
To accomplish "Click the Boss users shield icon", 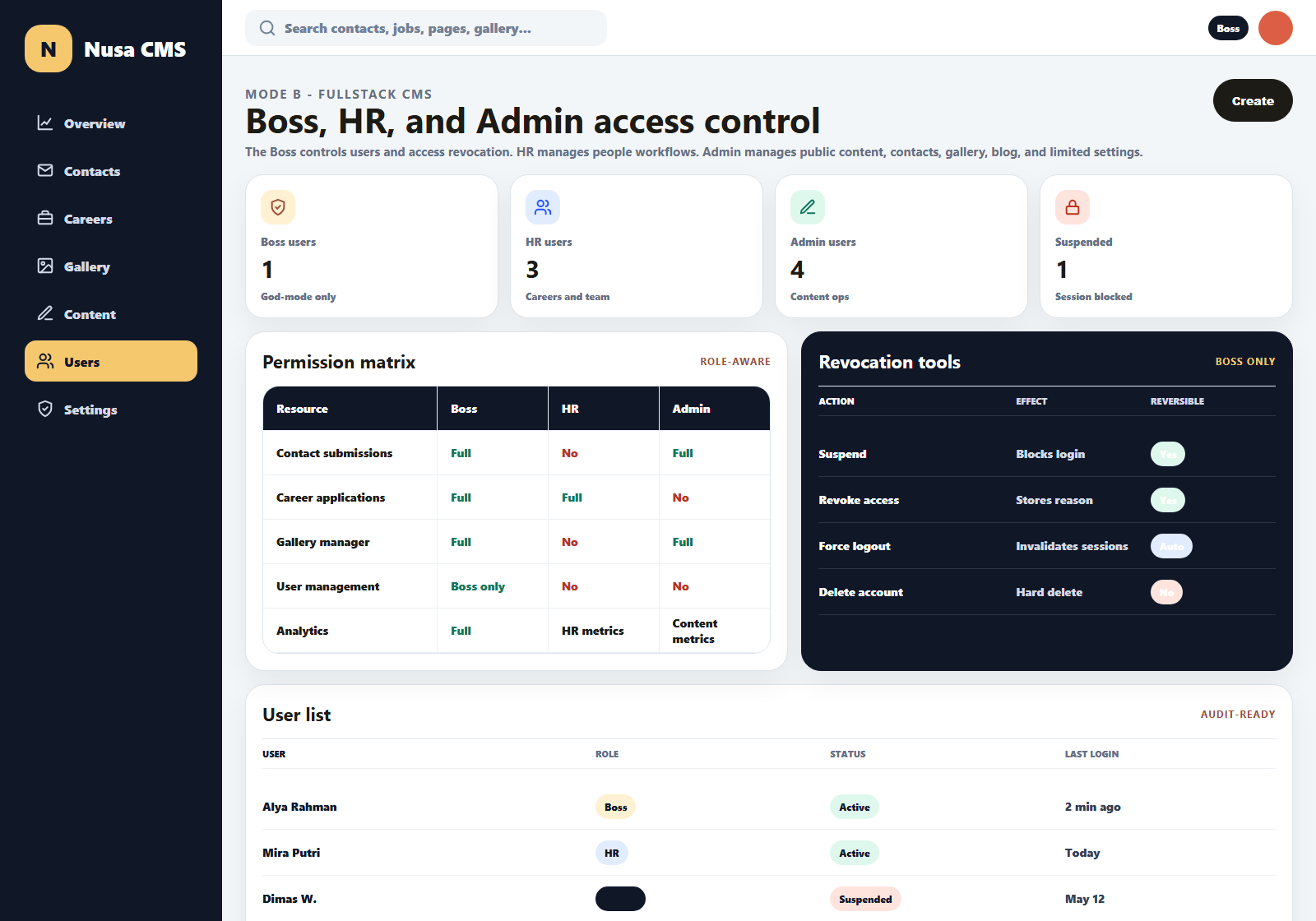I will 278,207.
